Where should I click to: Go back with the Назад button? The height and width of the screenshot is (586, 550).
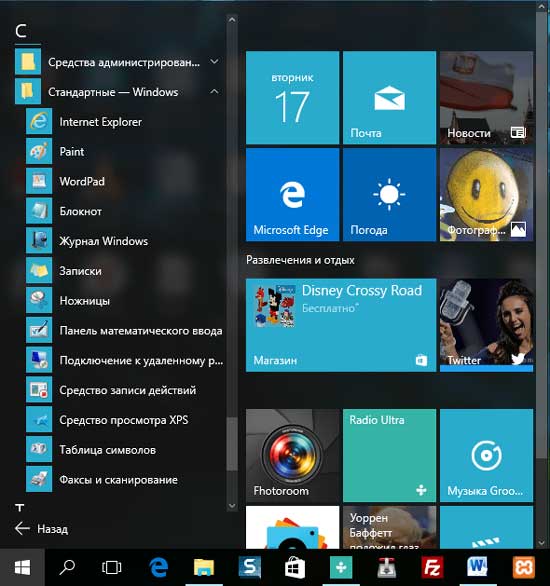[x=41, y=529]
